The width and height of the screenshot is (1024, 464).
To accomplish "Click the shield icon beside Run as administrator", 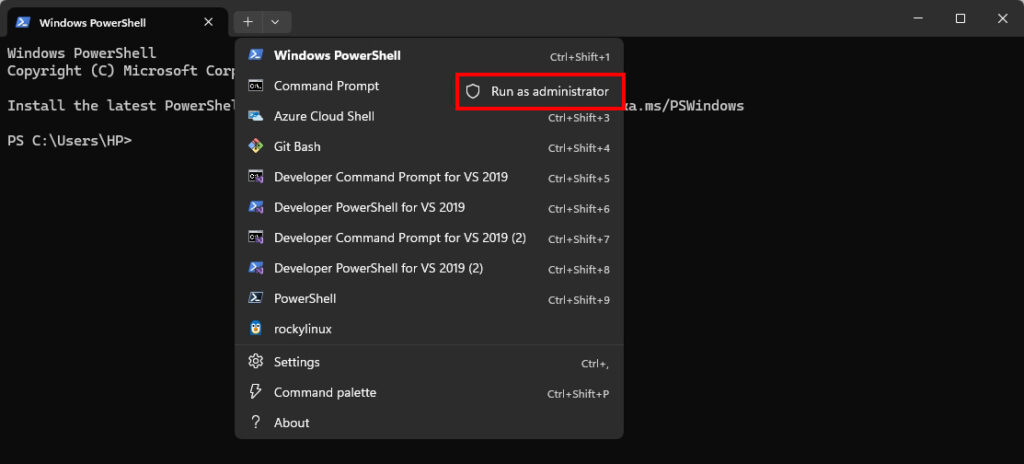I will [x=473, y=91].
